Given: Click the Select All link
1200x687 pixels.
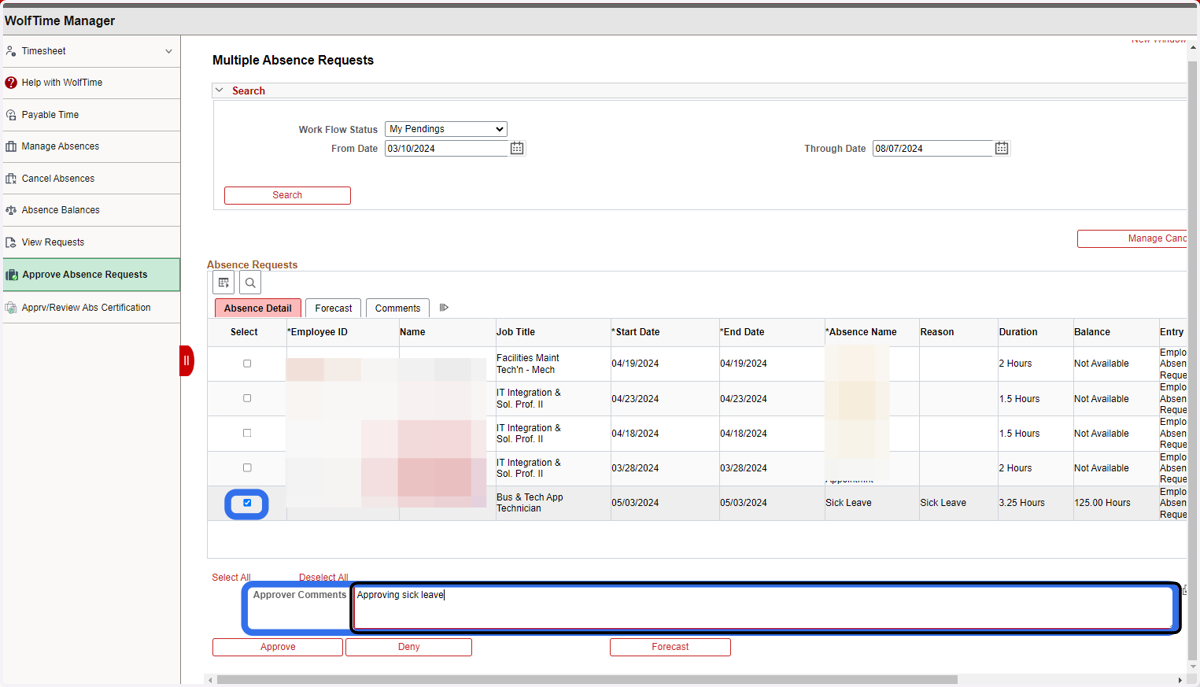Looking at the screenshot, I should click(x=231, y=578).
